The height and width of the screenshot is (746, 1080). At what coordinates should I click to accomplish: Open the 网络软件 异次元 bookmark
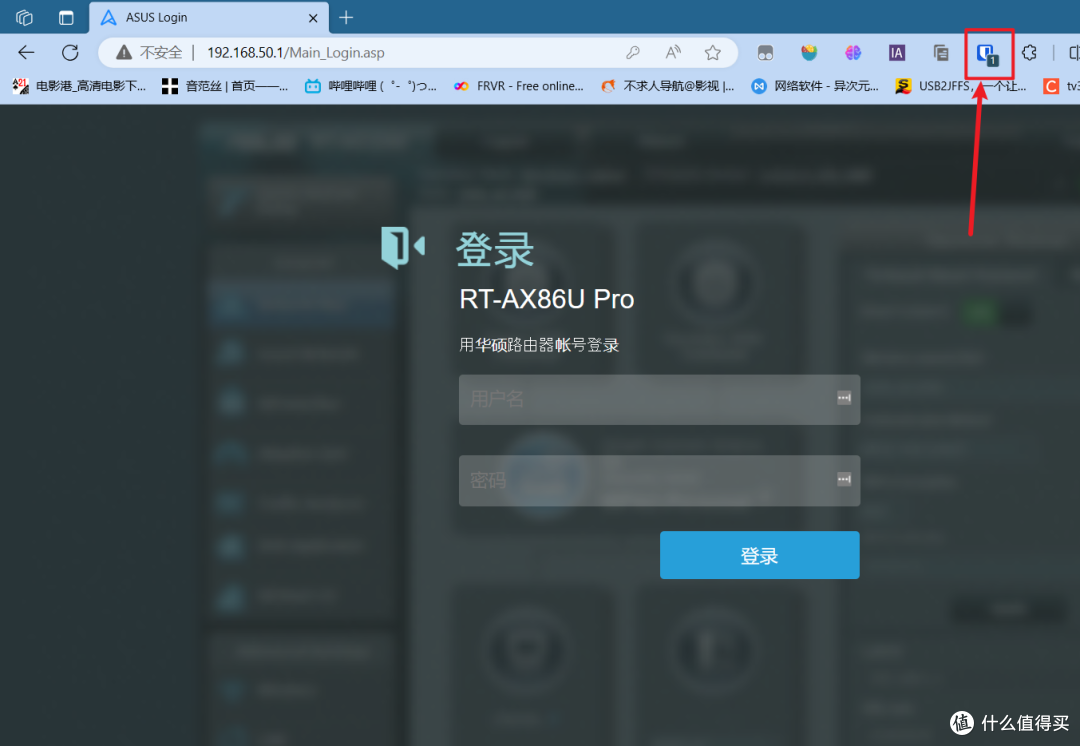point(815,86)
